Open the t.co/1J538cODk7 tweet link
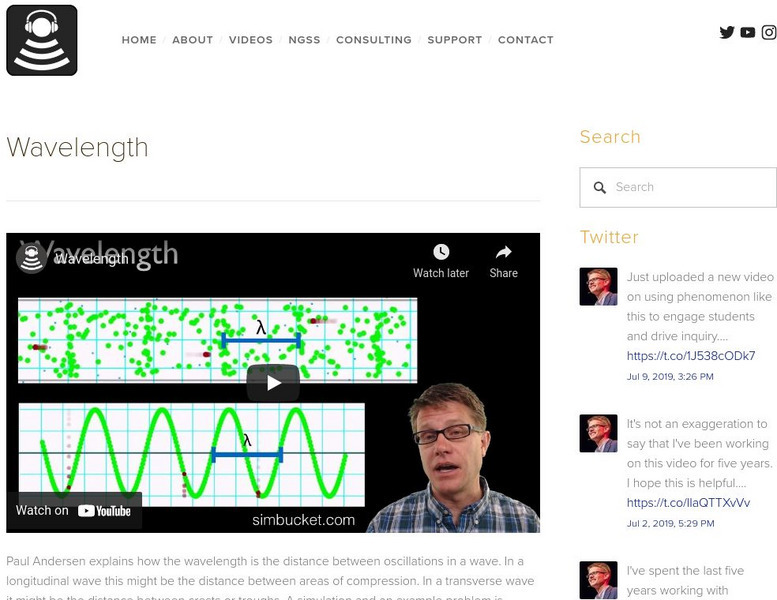777x600 pixels. 690,356
